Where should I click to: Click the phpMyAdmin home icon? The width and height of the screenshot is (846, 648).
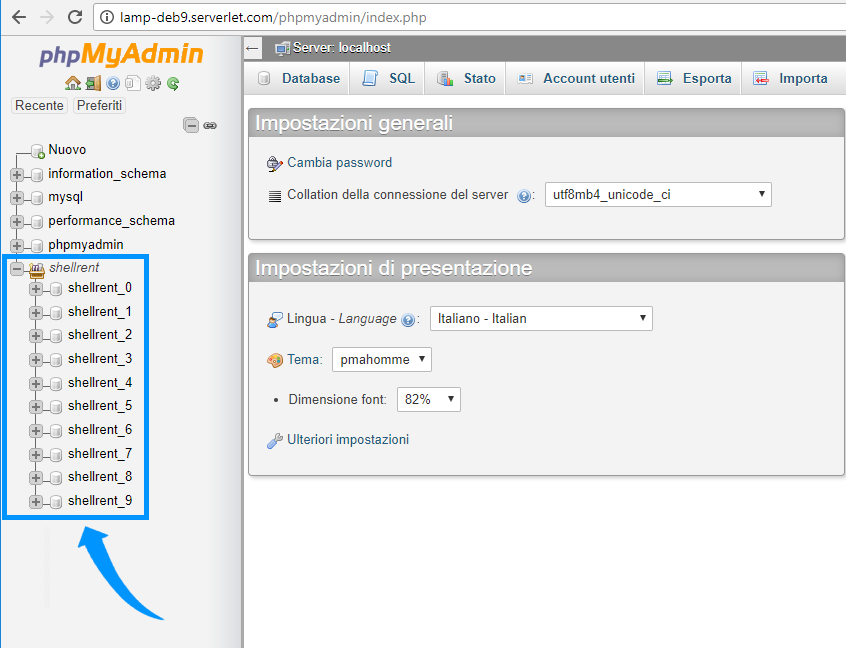pos(73,84)
